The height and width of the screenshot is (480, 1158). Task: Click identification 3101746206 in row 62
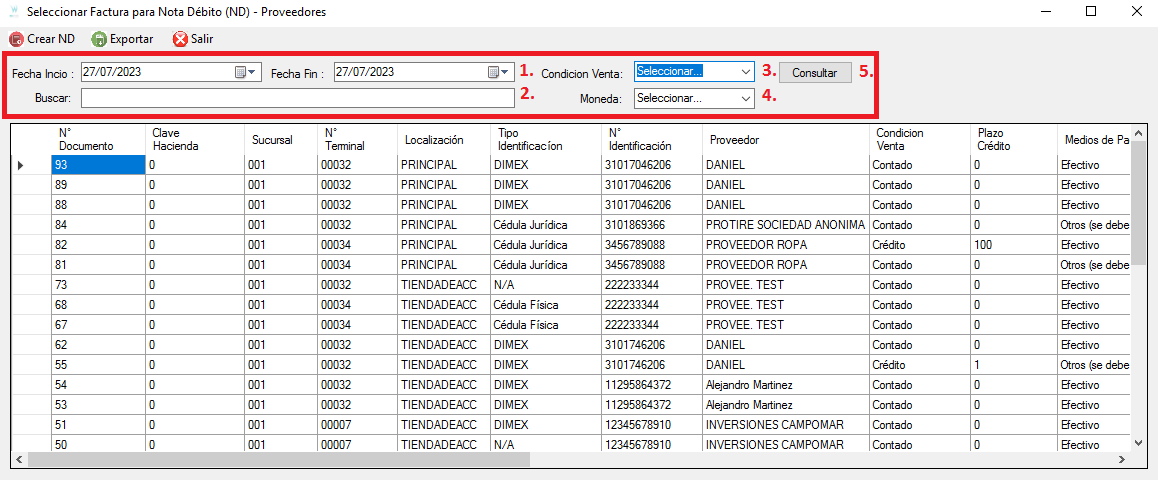point(651,344)
